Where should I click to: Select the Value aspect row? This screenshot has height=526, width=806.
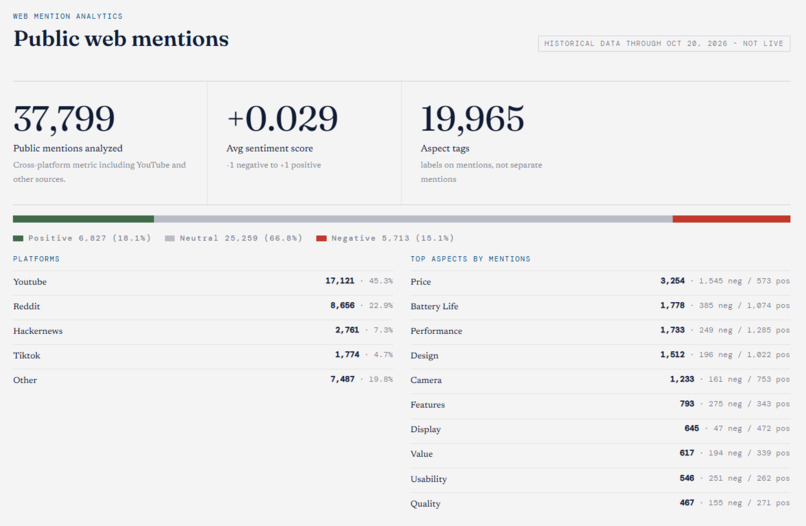[x=600, y=454]
